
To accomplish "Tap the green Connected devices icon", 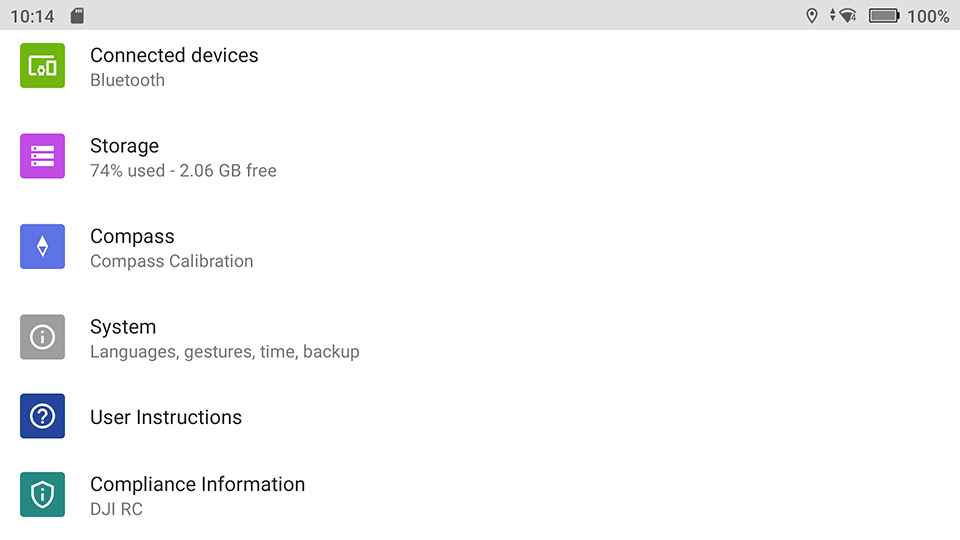I will (42, 66).
